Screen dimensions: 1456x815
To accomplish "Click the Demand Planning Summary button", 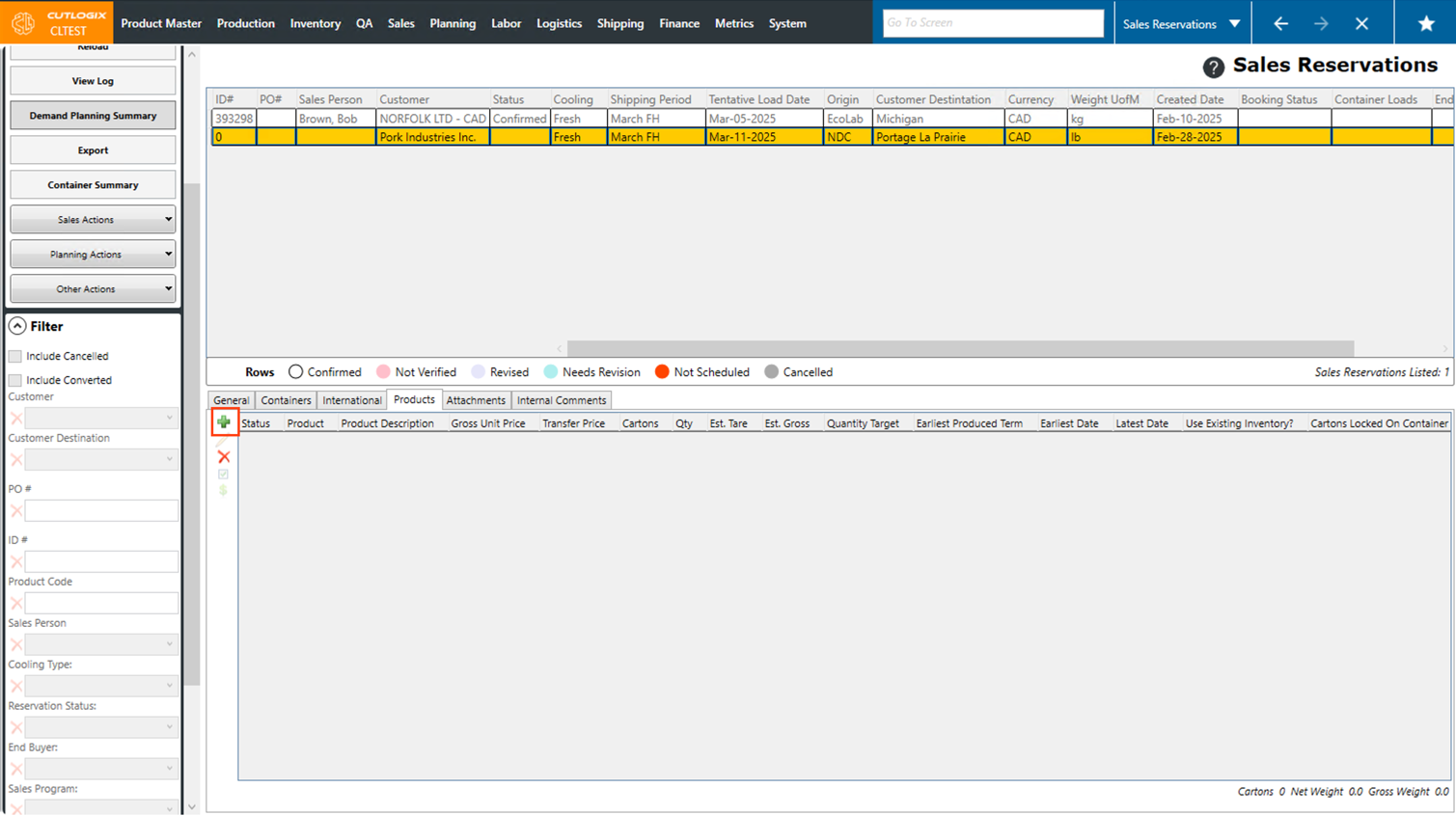I will tap(93, 116).
